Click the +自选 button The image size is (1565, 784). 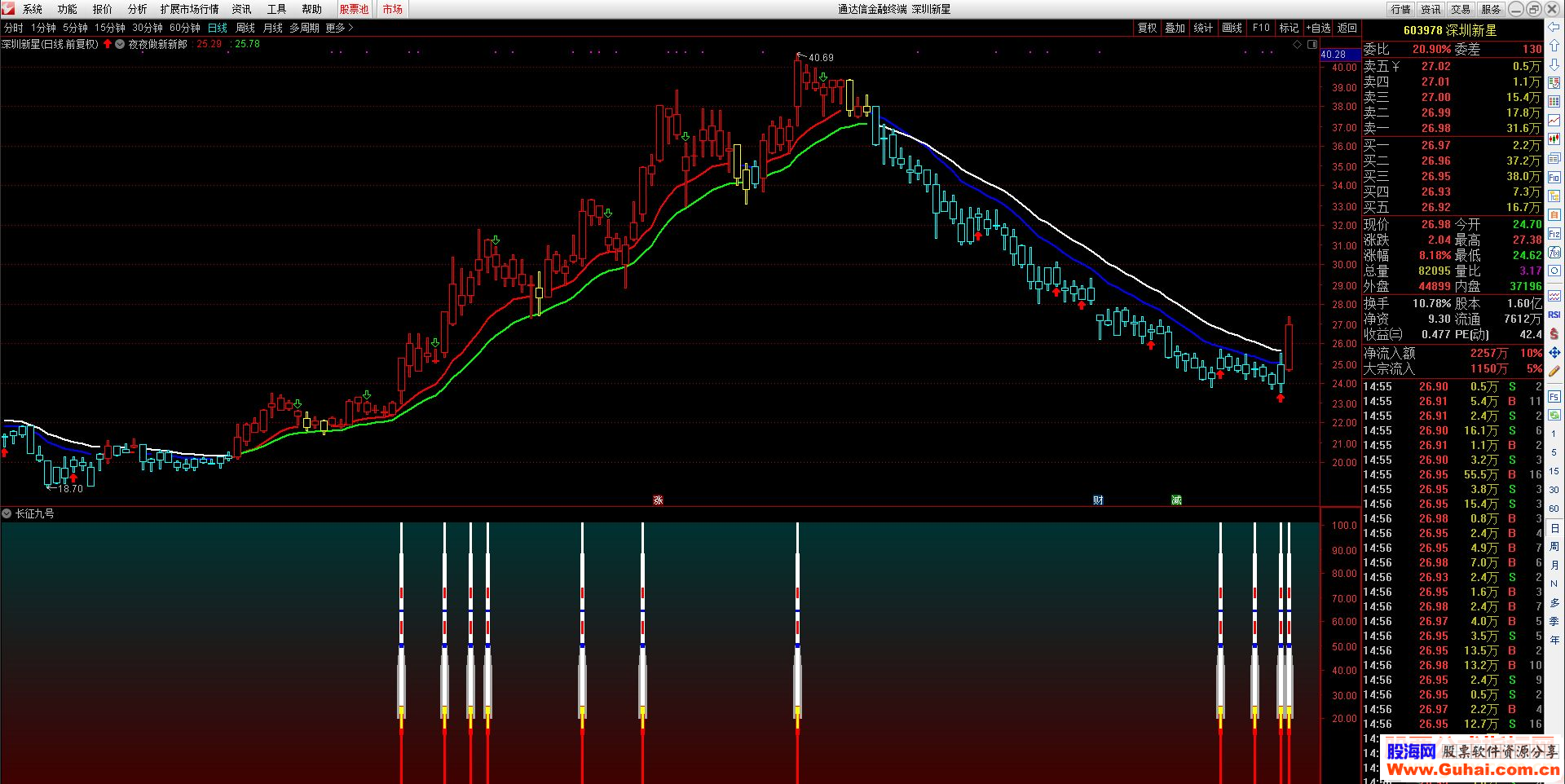pos(1318,28)
